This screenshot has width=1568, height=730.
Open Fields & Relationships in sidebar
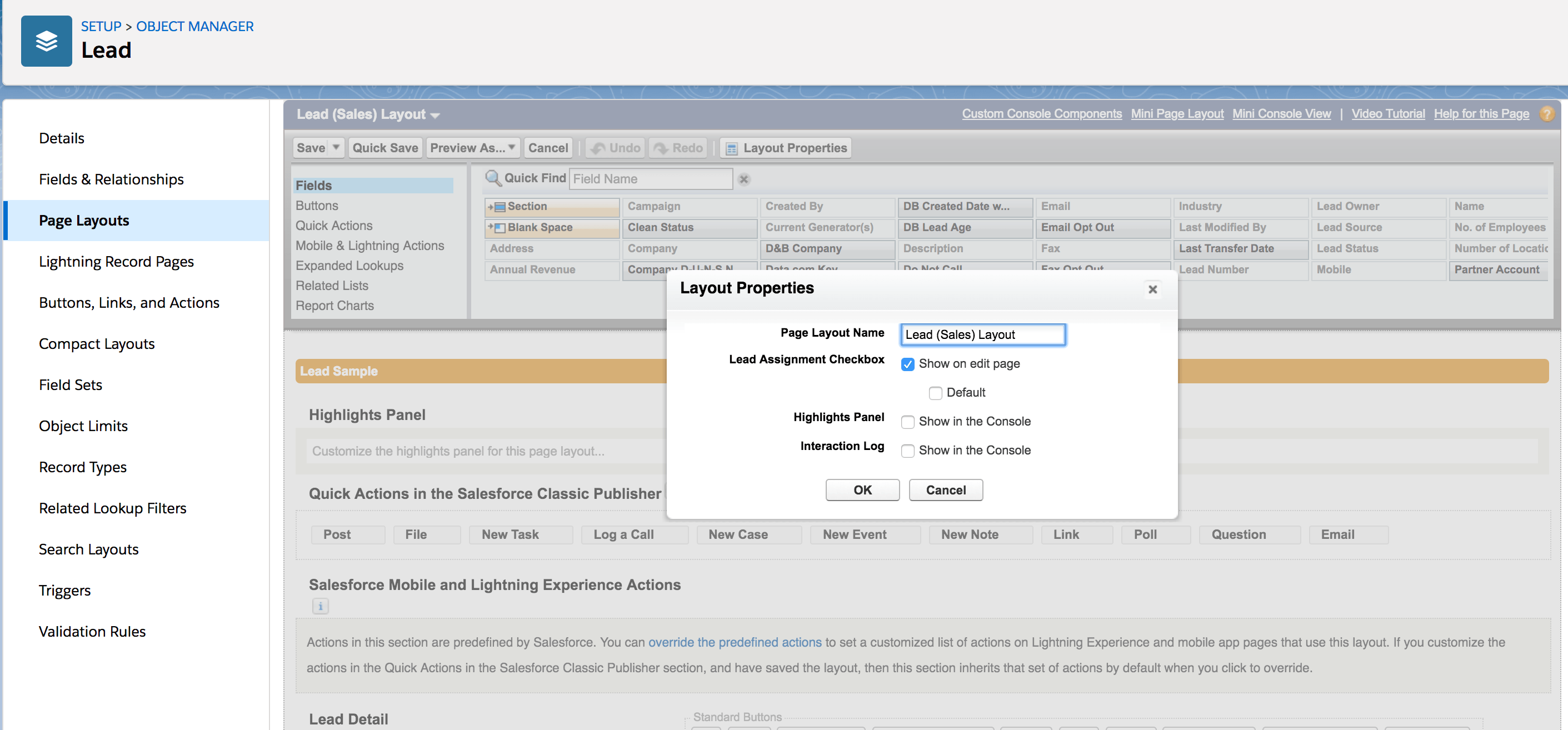[x=111, y=179]
